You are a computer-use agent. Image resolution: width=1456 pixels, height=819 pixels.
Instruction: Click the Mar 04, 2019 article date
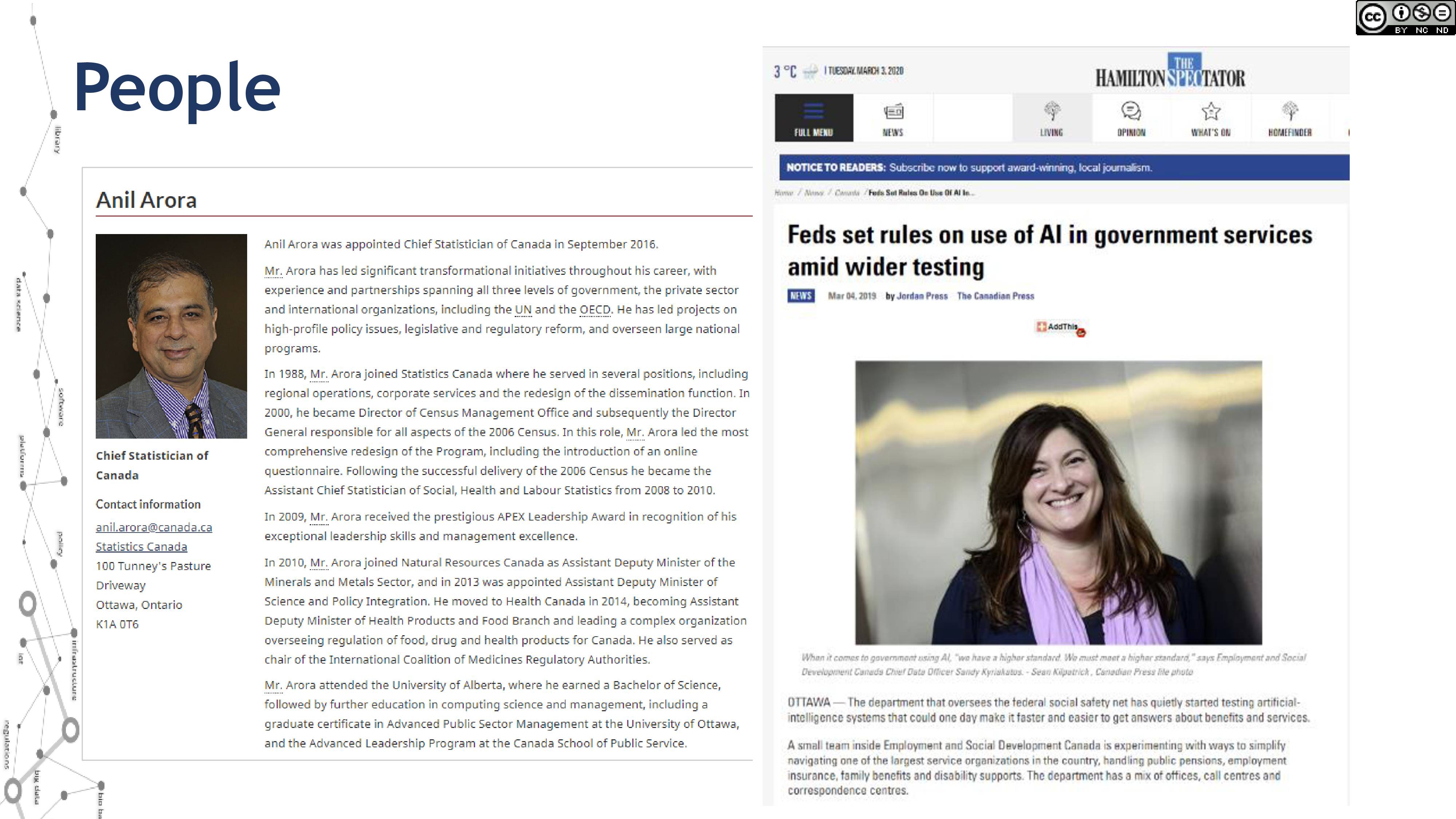(852, 296)
